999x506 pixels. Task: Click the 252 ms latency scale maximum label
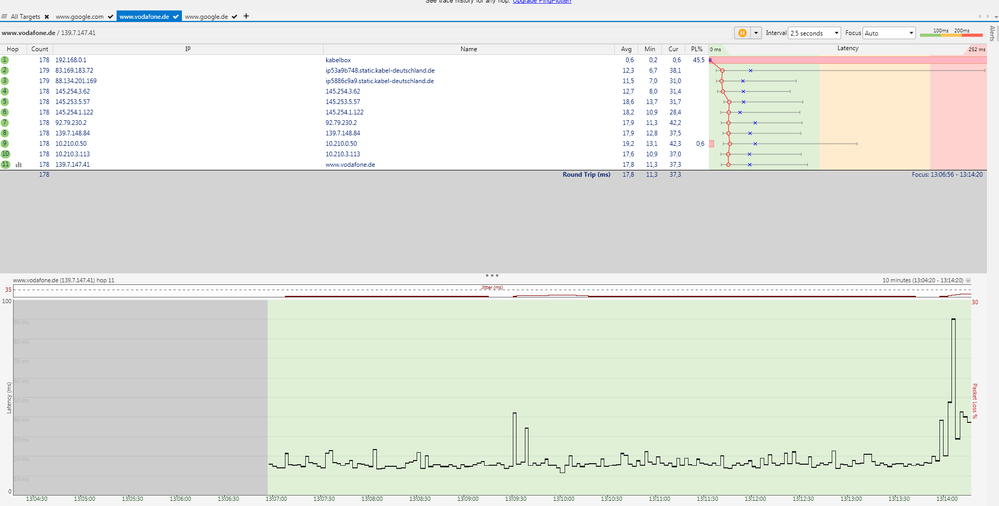(976, 49)
